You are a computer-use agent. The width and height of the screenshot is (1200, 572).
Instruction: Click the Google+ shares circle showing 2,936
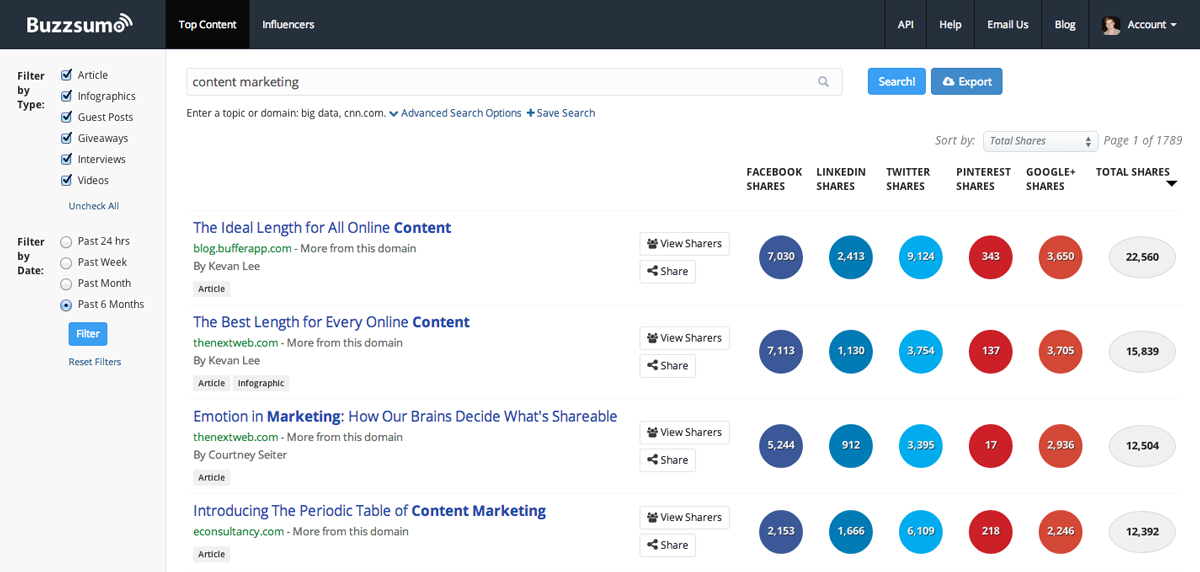[1060, 446]
